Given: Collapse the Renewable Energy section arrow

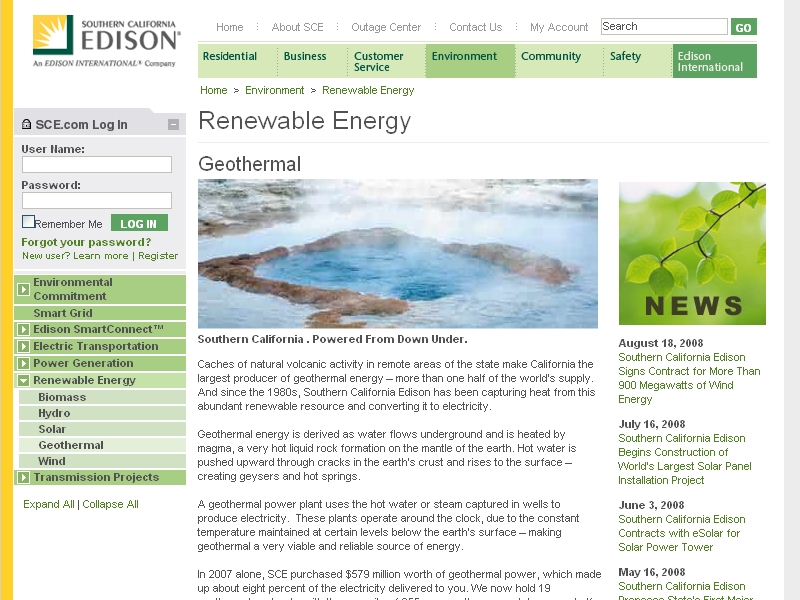Looking at the screenshot, I should (x=23, y=380).
